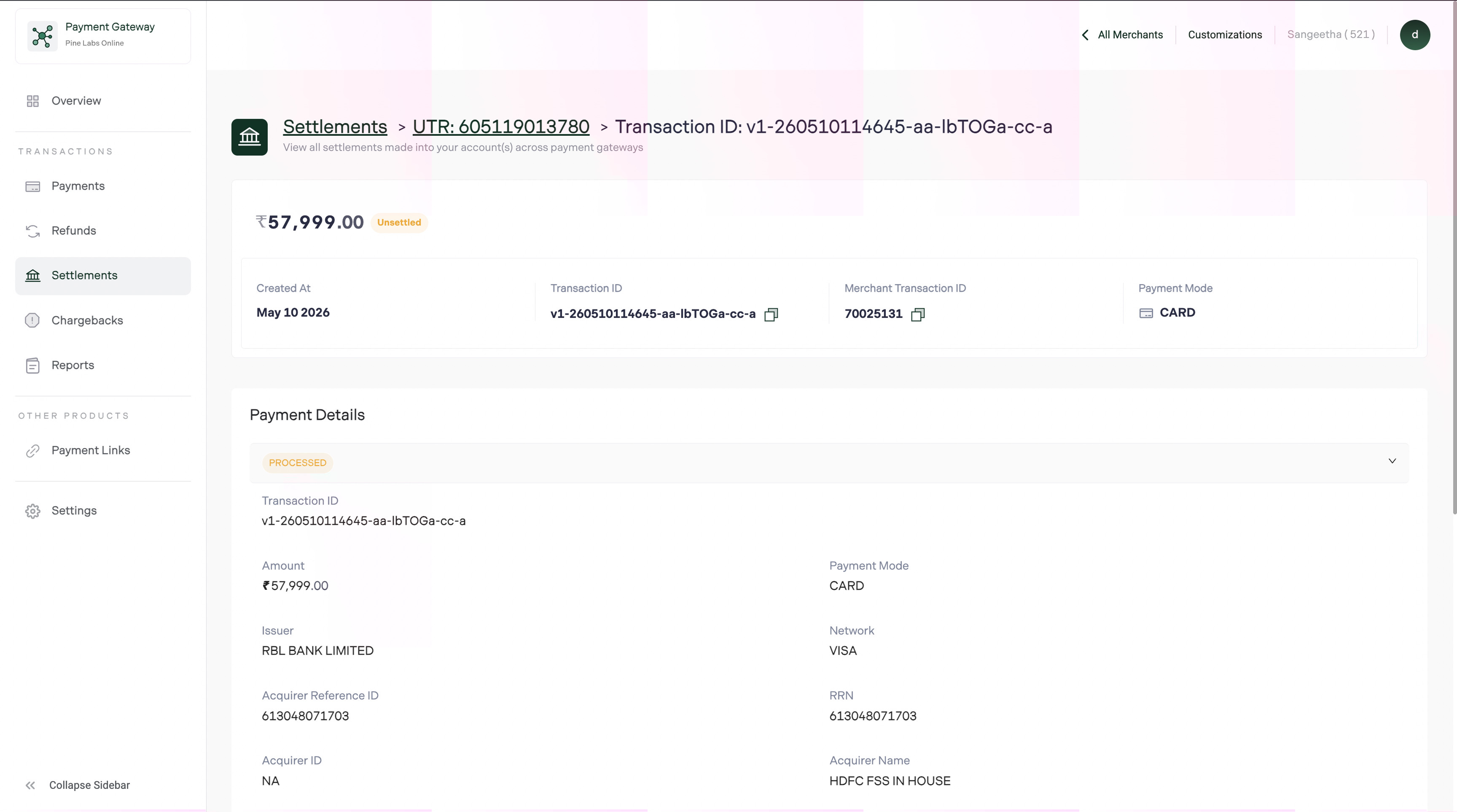Click the Acquirer ID value NA

270,782
